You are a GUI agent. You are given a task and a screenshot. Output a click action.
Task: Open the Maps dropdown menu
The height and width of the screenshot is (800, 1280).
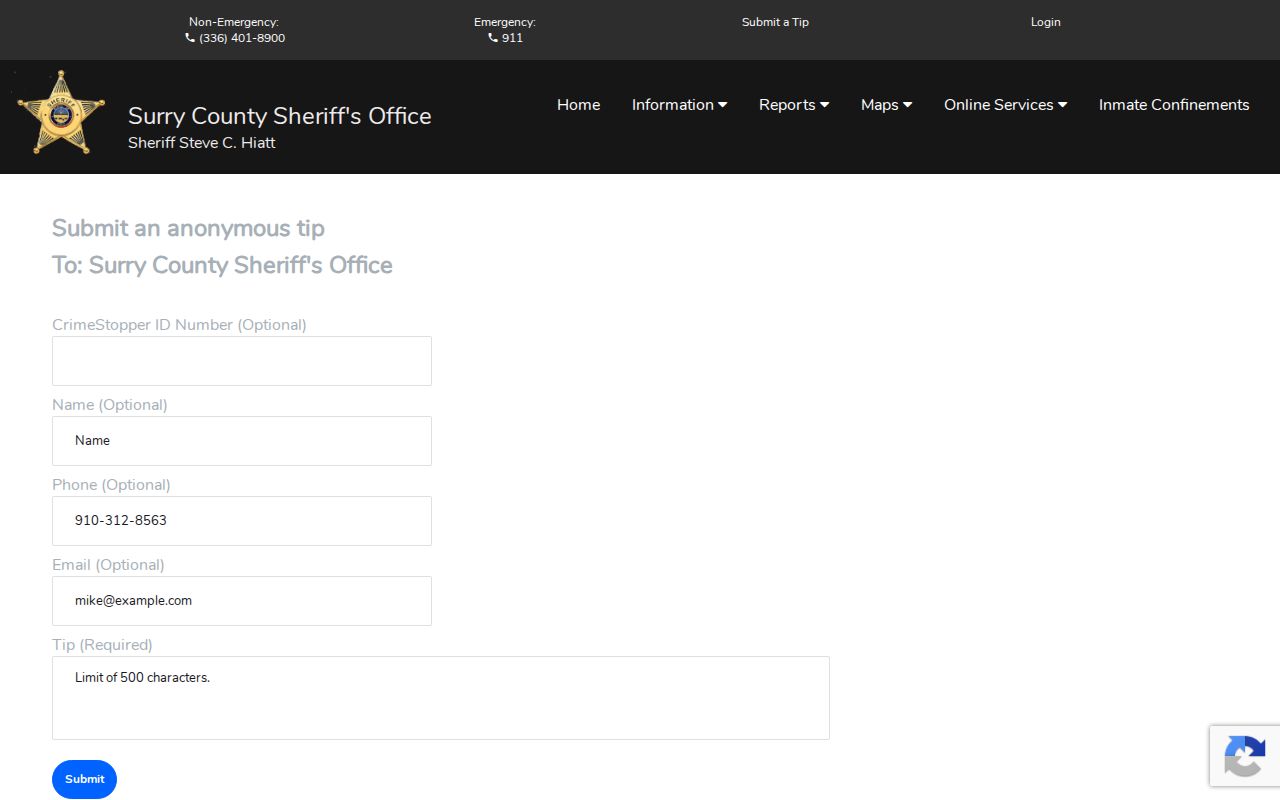coord(886,105)
